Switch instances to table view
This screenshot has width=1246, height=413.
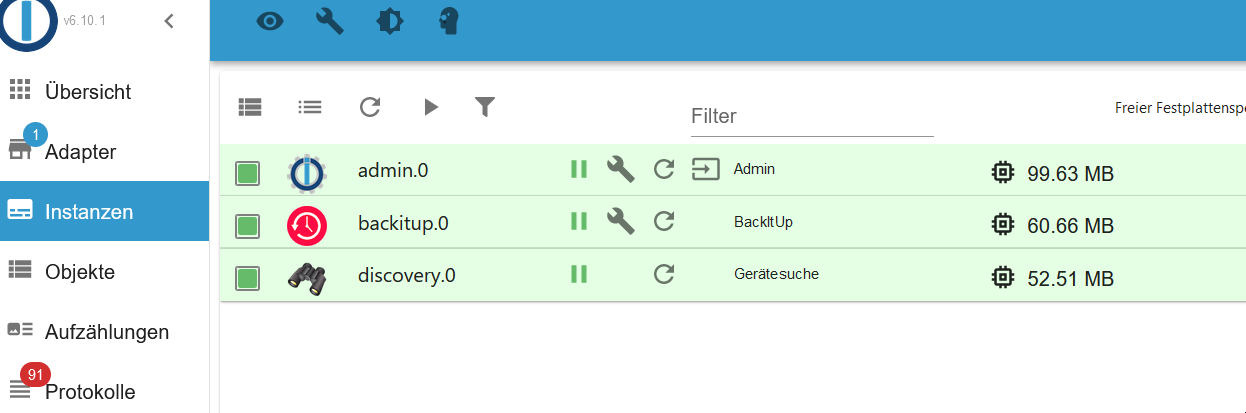click(250, 106)
